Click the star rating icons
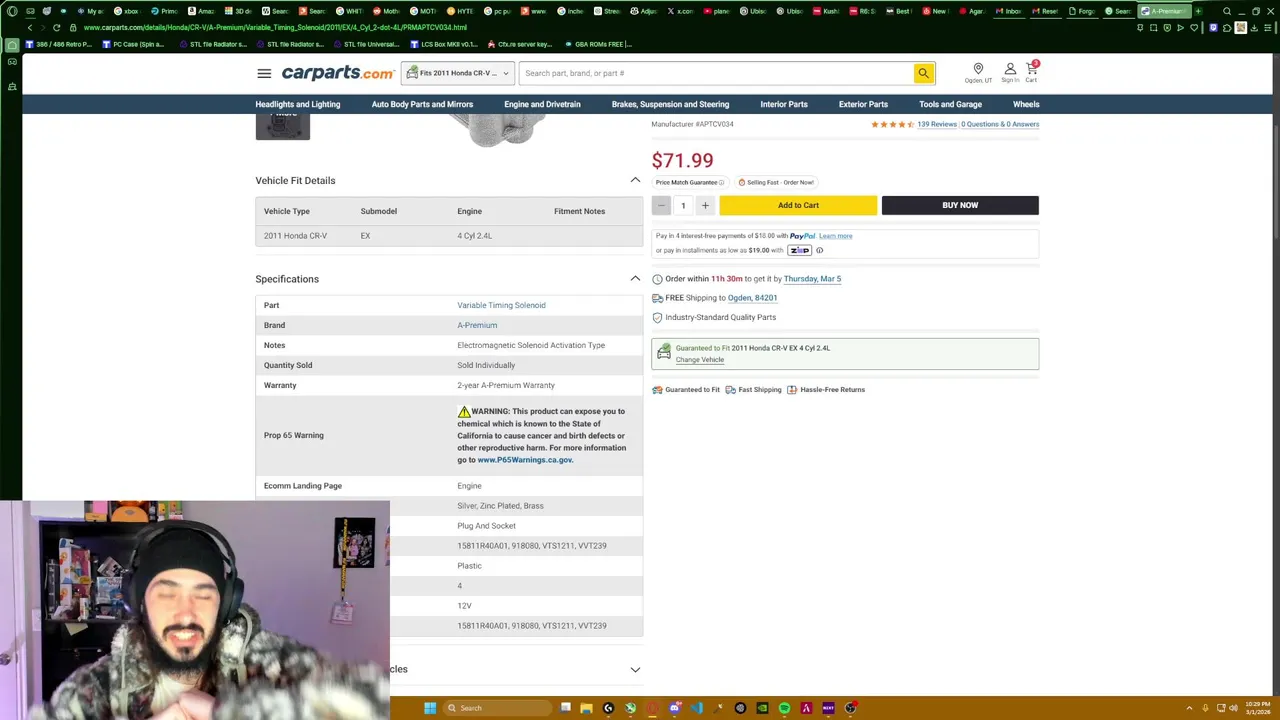 [x=892, y=124]
